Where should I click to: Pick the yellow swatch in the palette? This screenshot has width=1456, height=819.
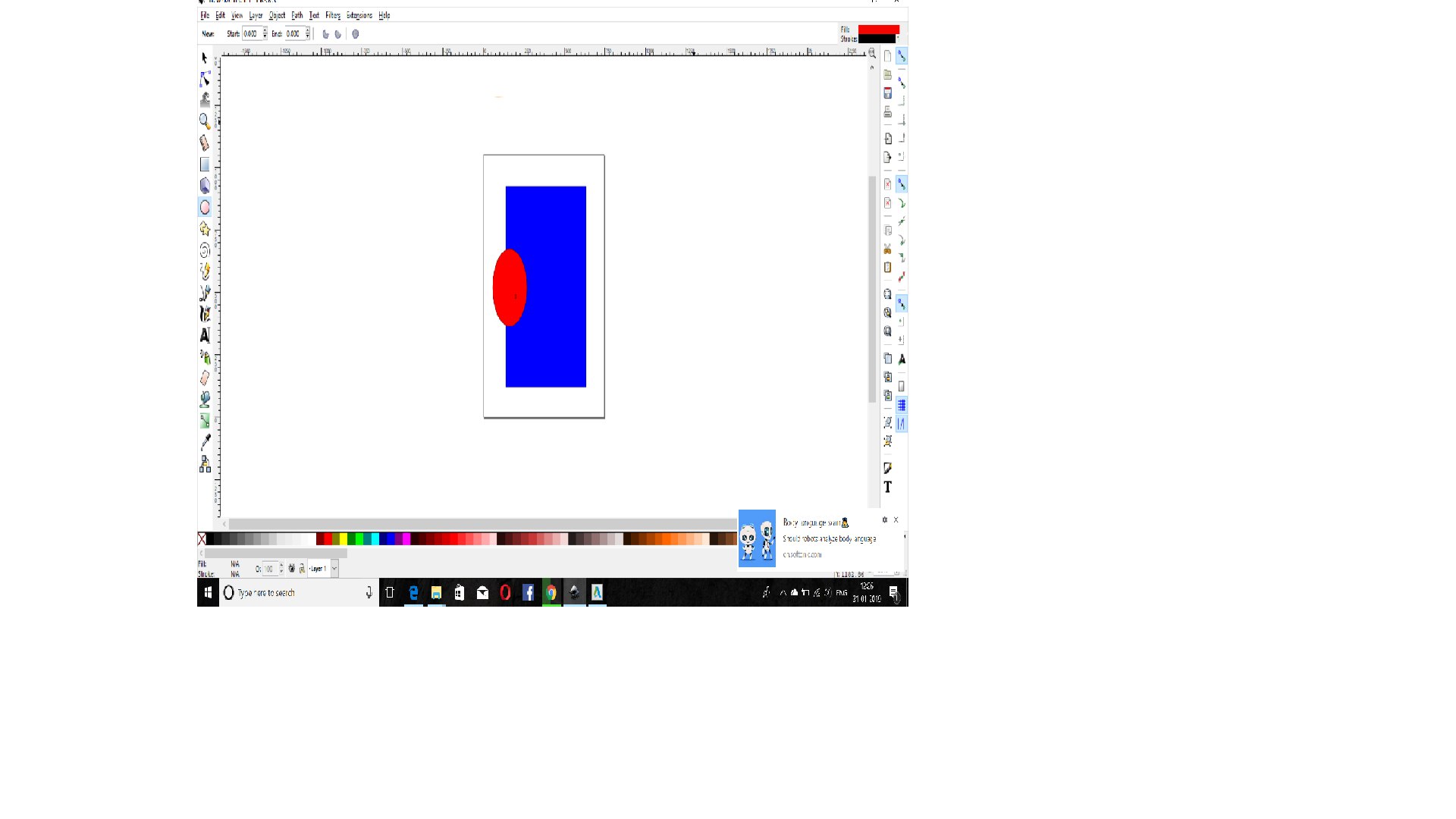[x=344, y=539]
